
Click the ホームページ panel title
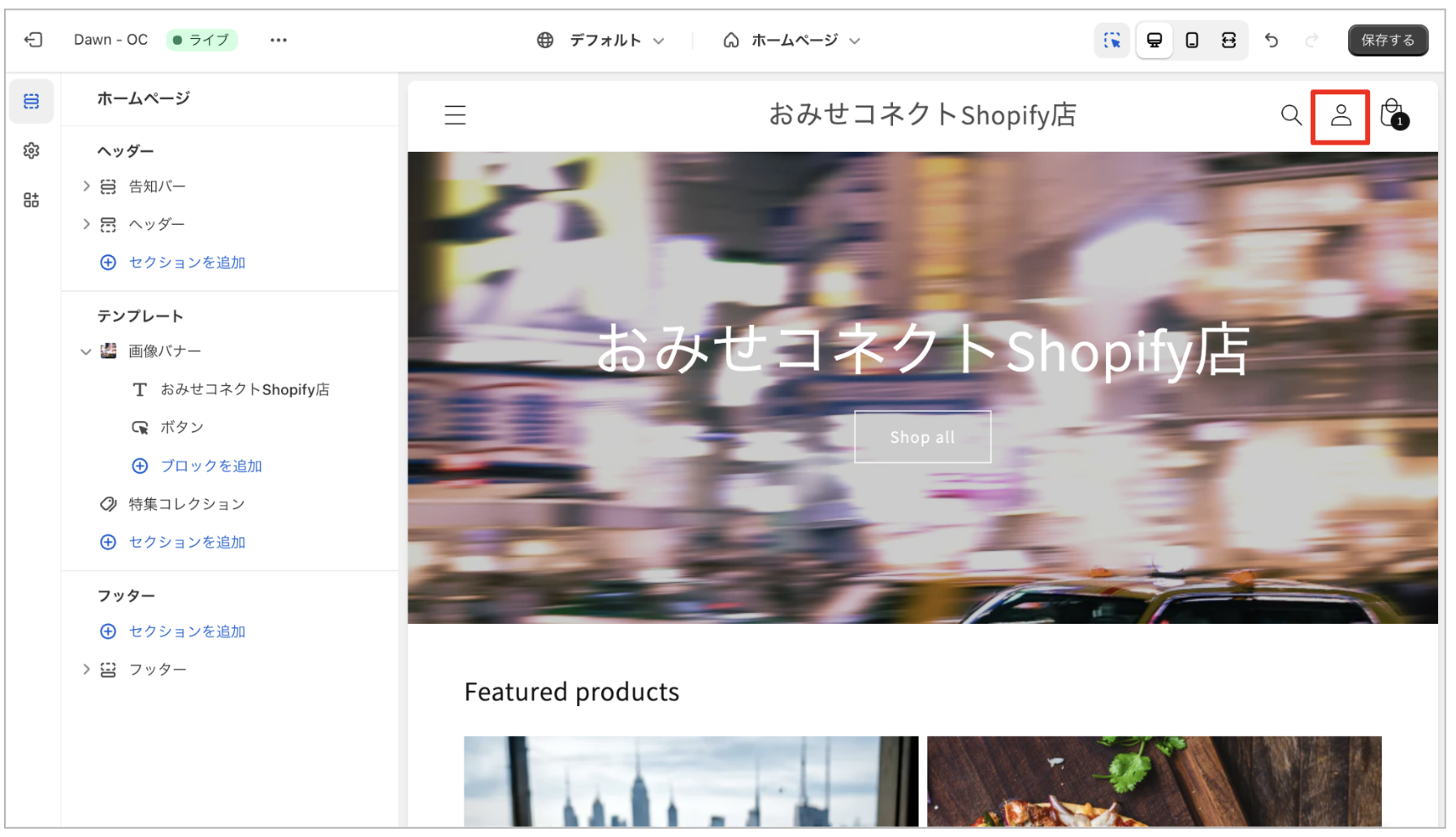click(x=144, y=98)
